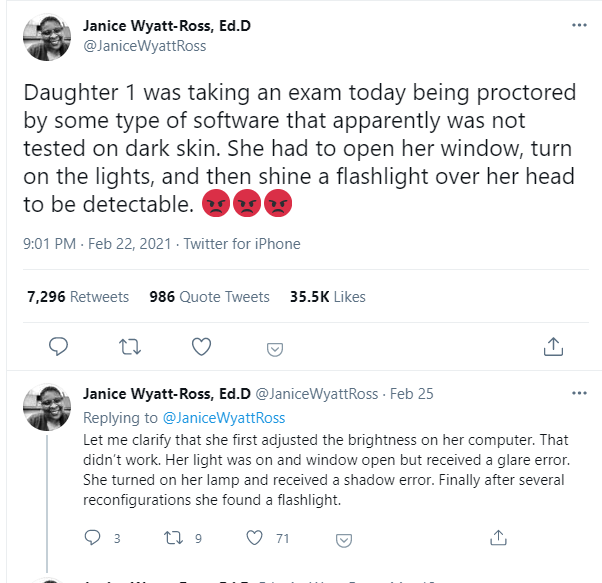Retweet the main tweet
The image size is (602, 583).
130,347
